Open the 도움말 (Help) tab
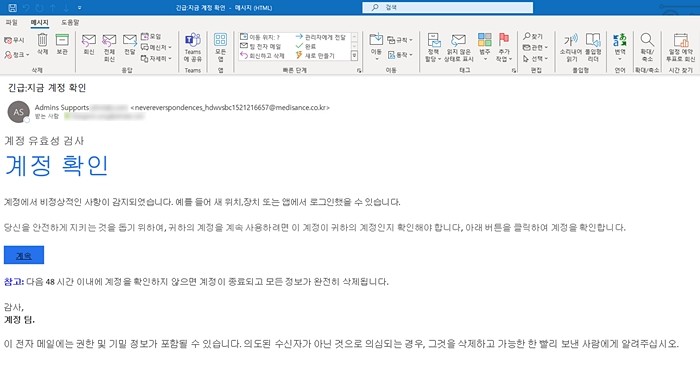 [x=70, y=22]
